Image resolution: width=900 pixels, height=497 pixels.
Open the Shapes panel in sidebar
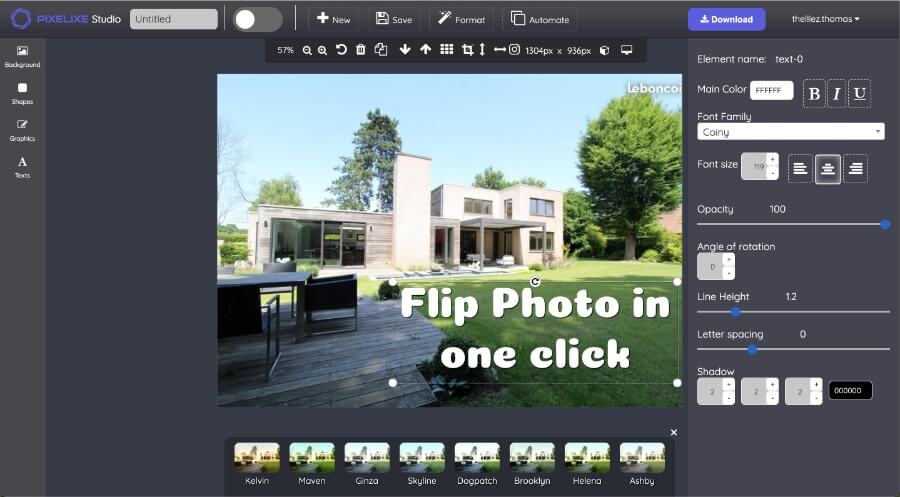click(22, 93)
